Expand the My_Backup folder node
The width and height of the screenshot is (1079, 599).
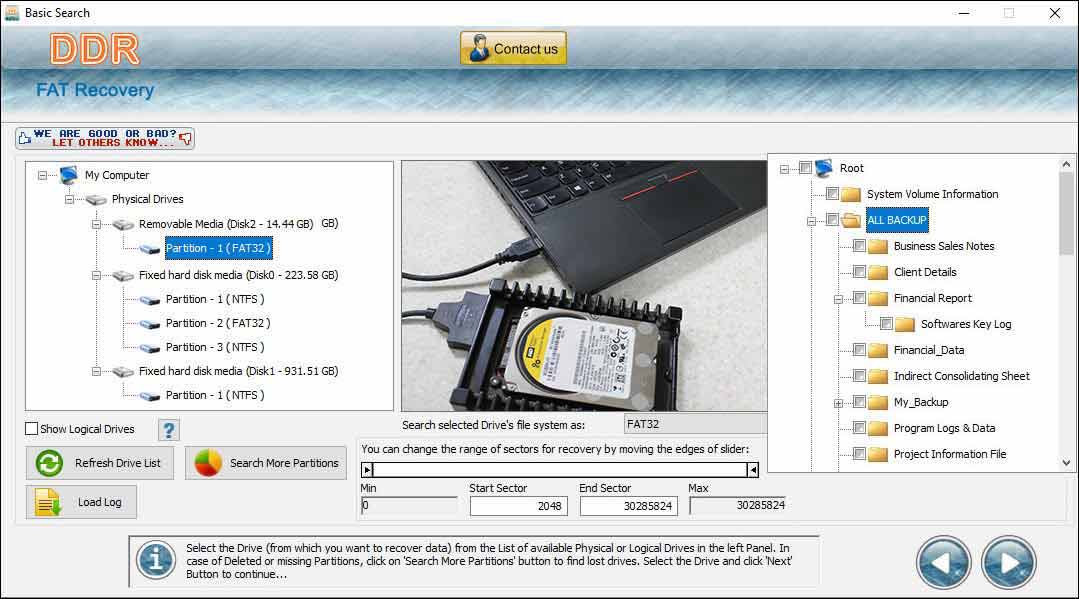click(x=840, y=402)
